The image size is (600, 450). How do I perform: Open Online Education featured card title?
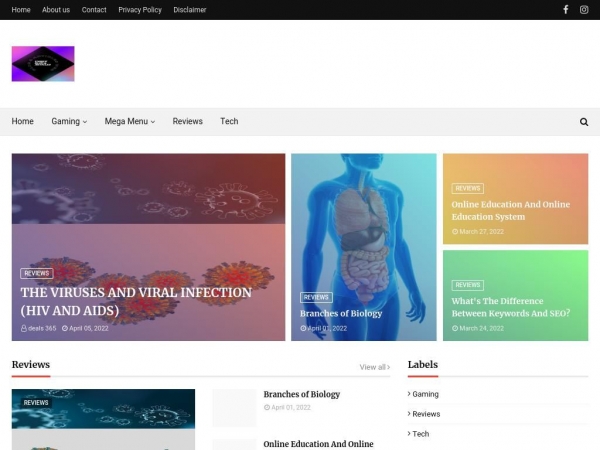click(510, 210)
